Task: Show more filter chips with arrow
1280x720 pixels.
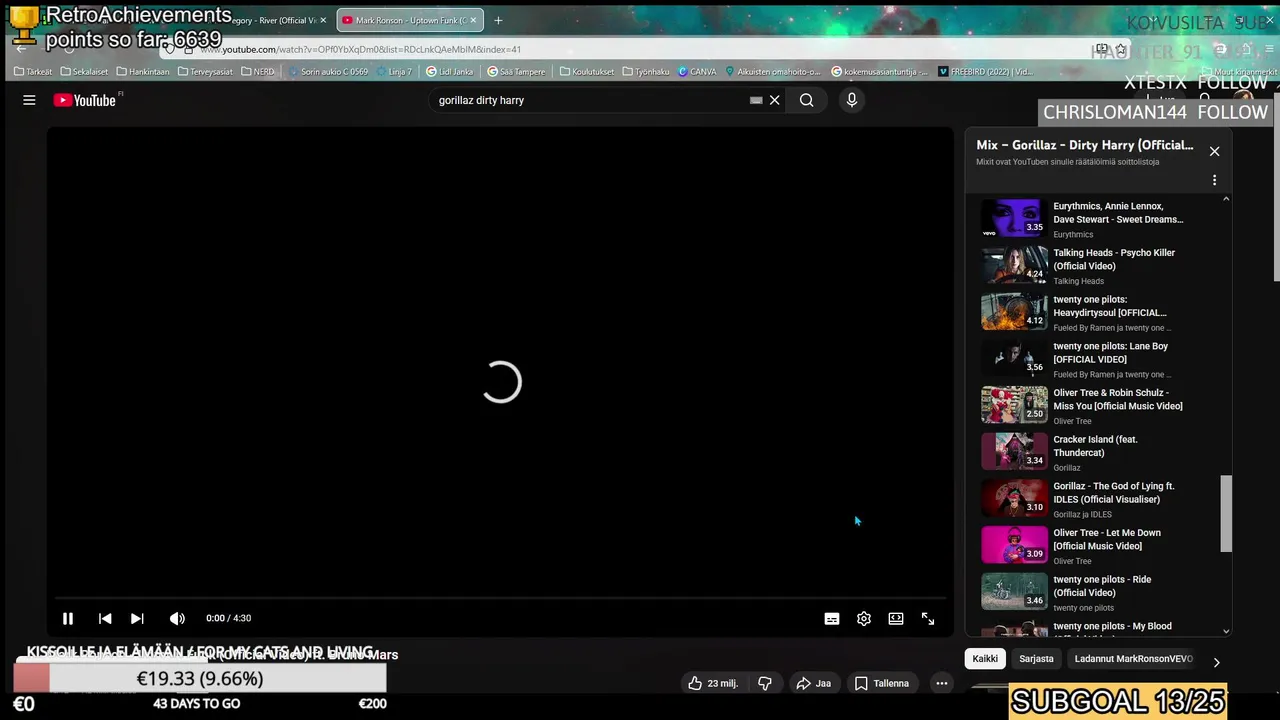Action: (x=1216, y=662)
